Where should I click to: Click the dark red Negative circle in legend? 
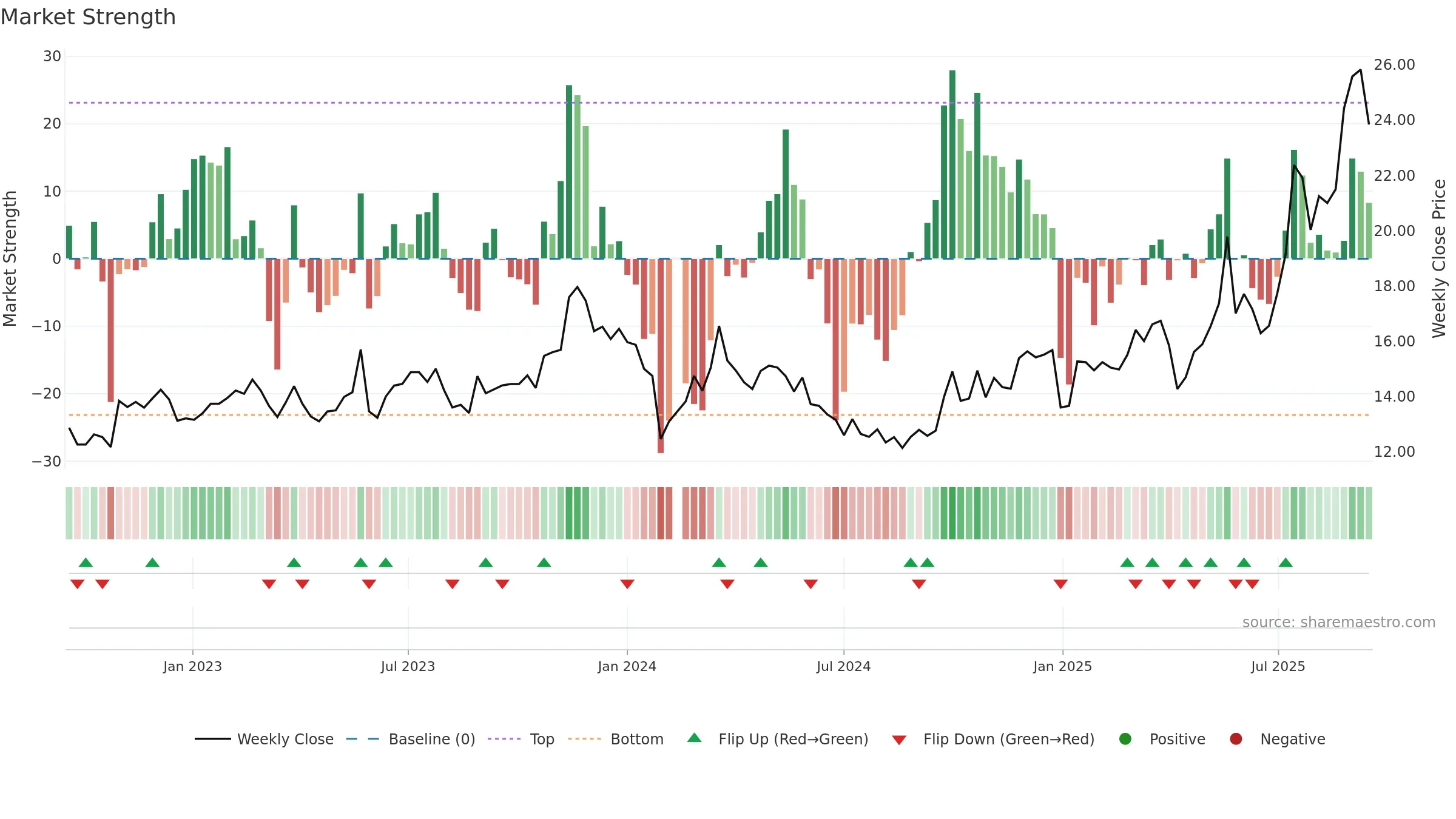coord(1236,739)
